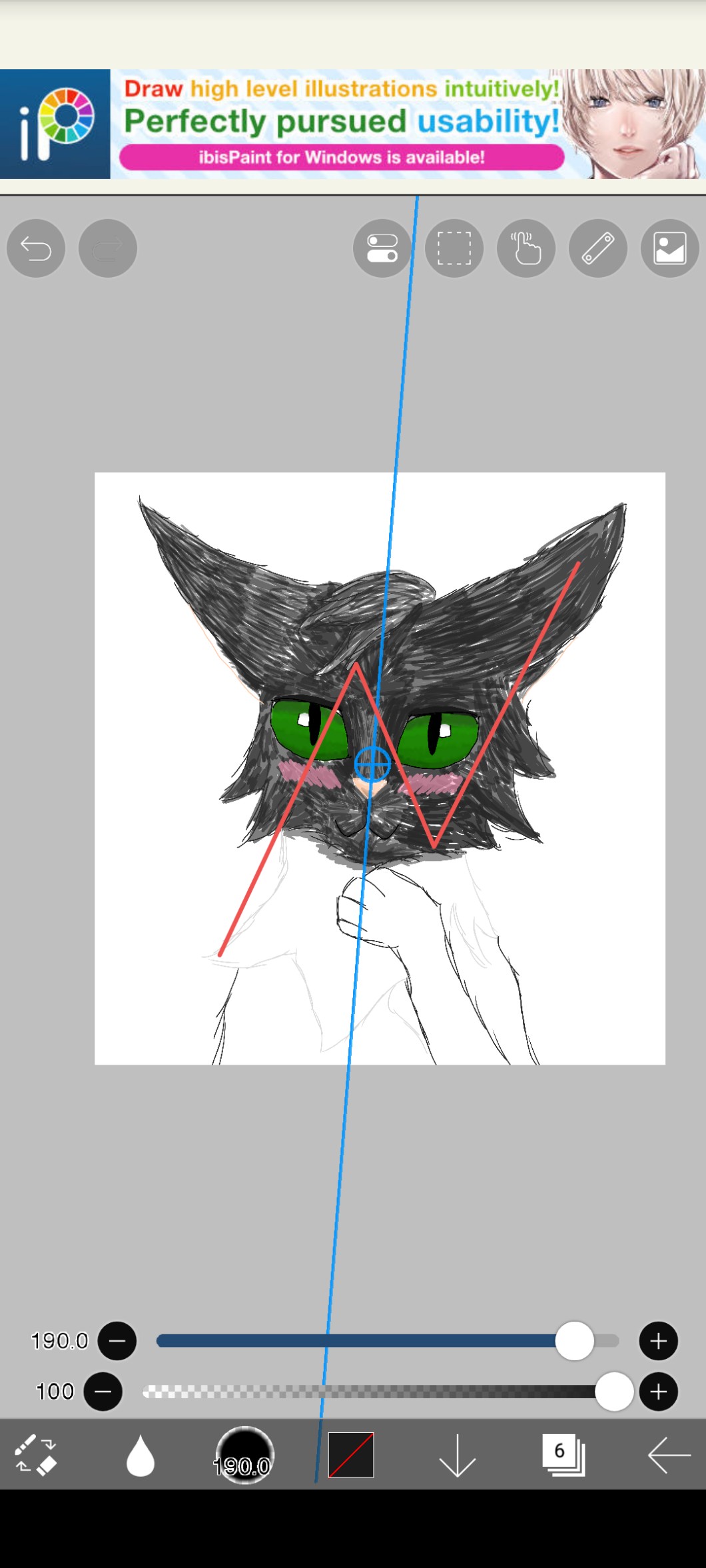Open the canvas image icon
706x1568 pixels.
click(669, 248)
